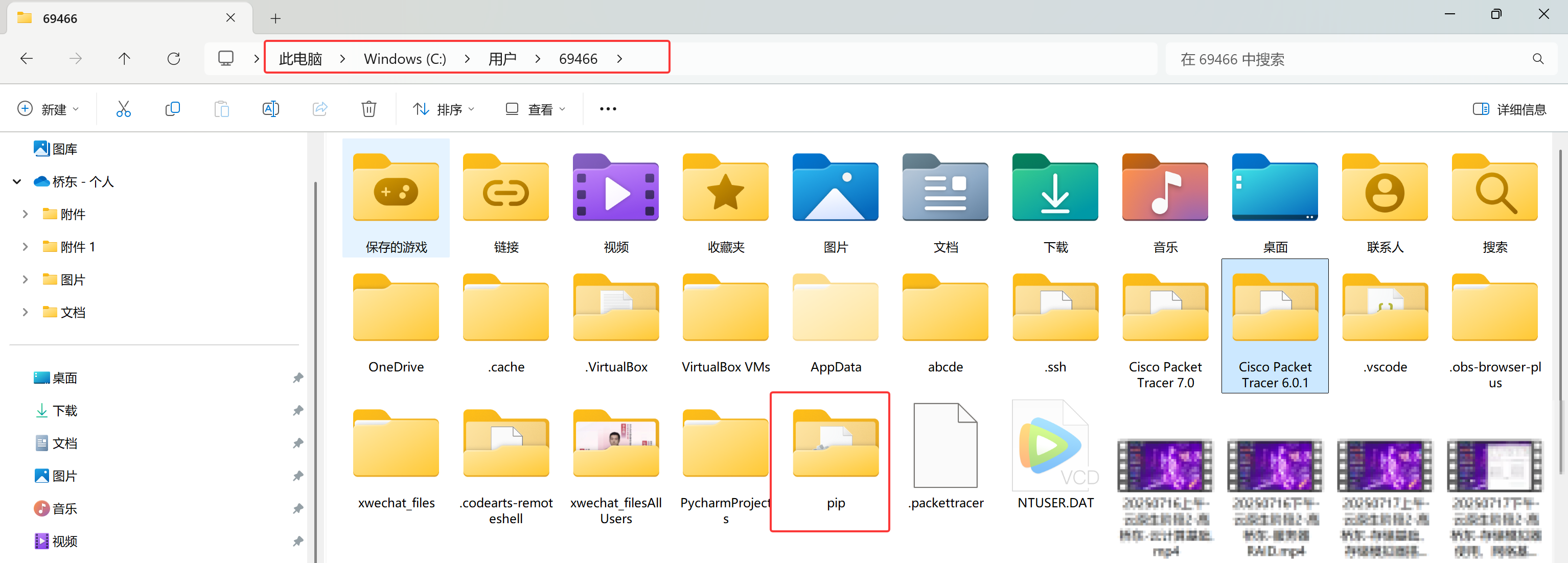Click Windows (C:) in the breadcrumb
Image resolution: width=1568 pixels, height=563 pixels.
[x=405, y=59]
